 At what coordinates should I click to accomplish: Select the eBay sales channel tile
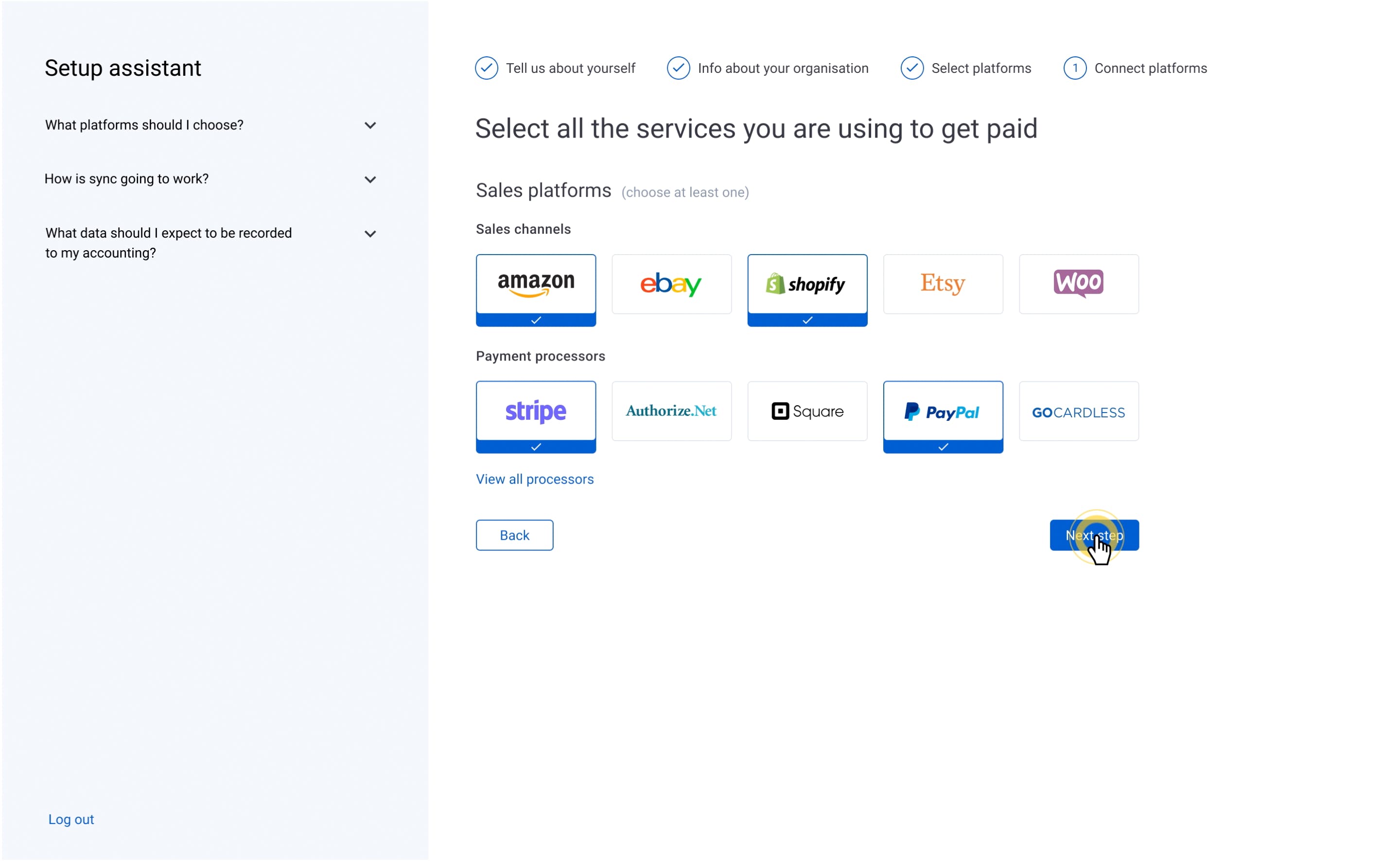671,284
